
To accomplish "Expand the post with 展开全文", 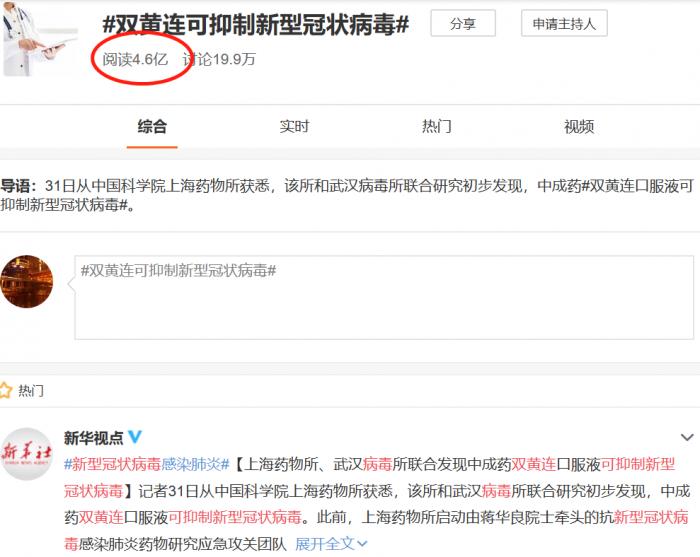I will (x=331, y=544).
